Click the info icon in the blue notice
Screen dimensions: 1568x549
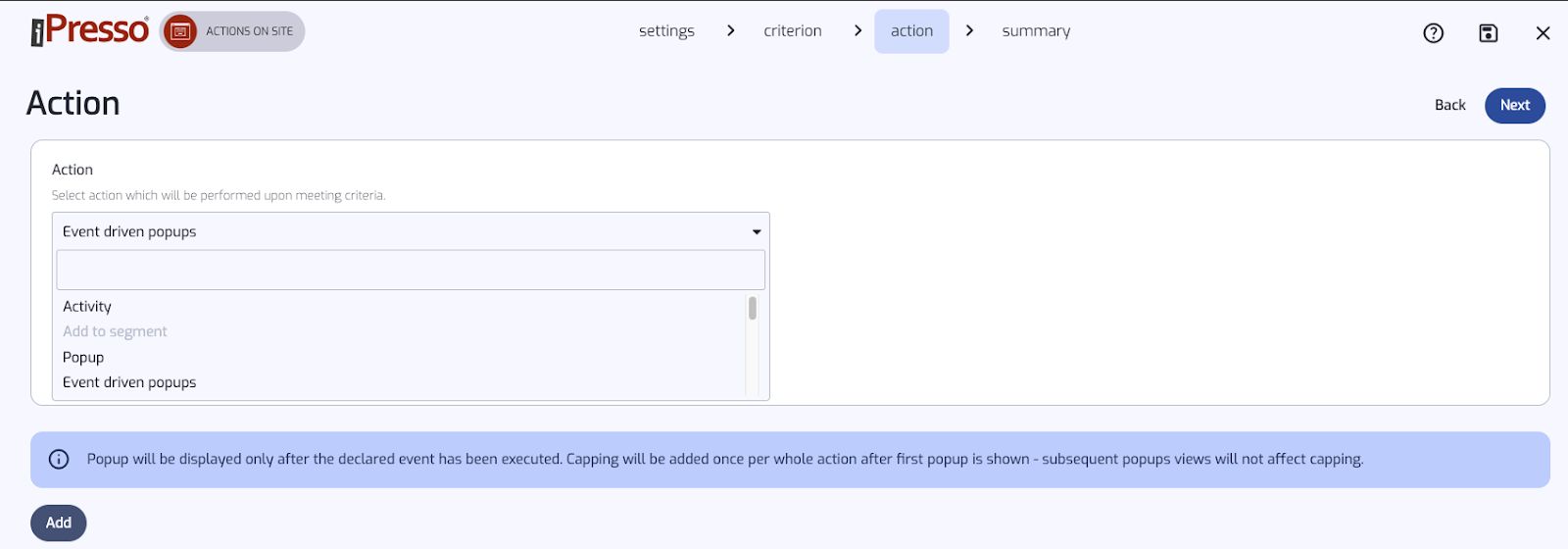[x=59, y=459]
